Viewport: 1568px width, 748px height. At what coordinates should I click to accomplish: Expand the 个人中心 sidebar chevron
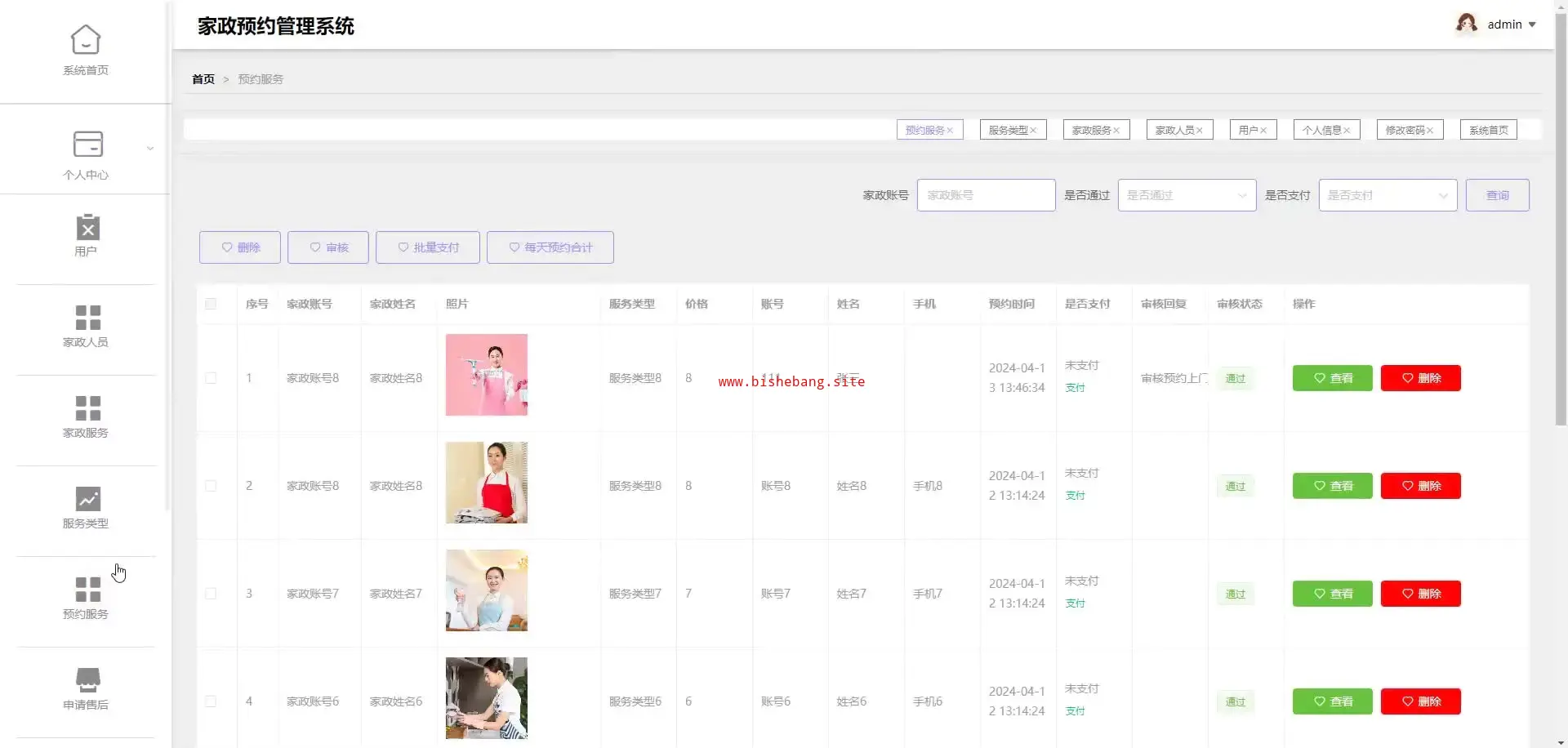point(150,149)
